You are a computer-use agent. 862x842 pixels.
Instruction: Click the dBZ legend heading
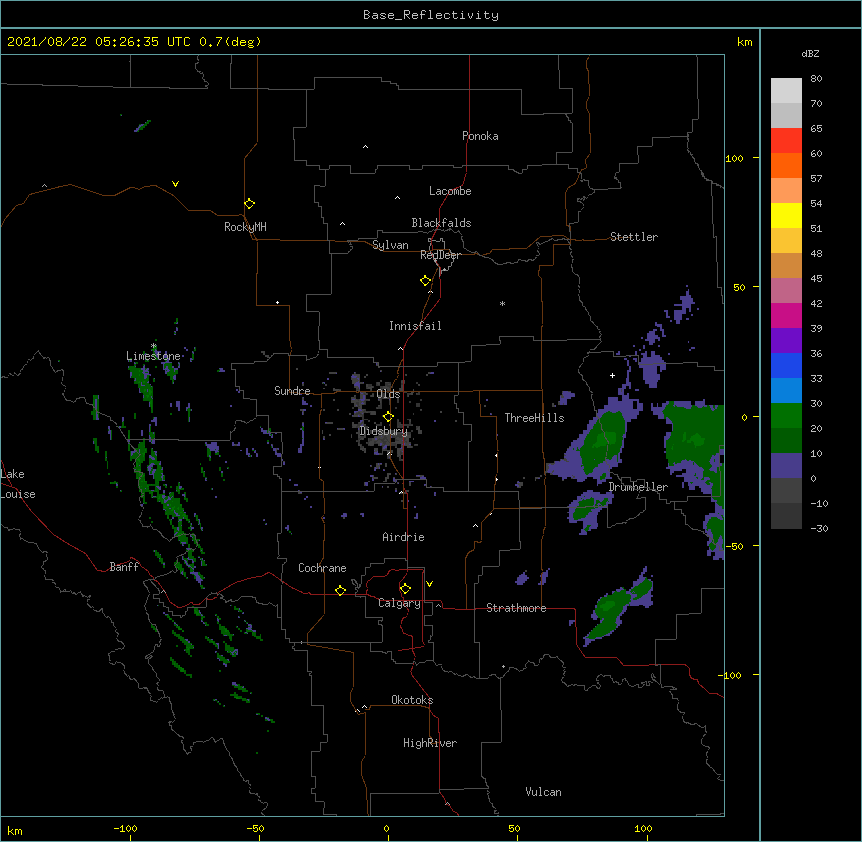pyautogui.click(x=810, y=53)
